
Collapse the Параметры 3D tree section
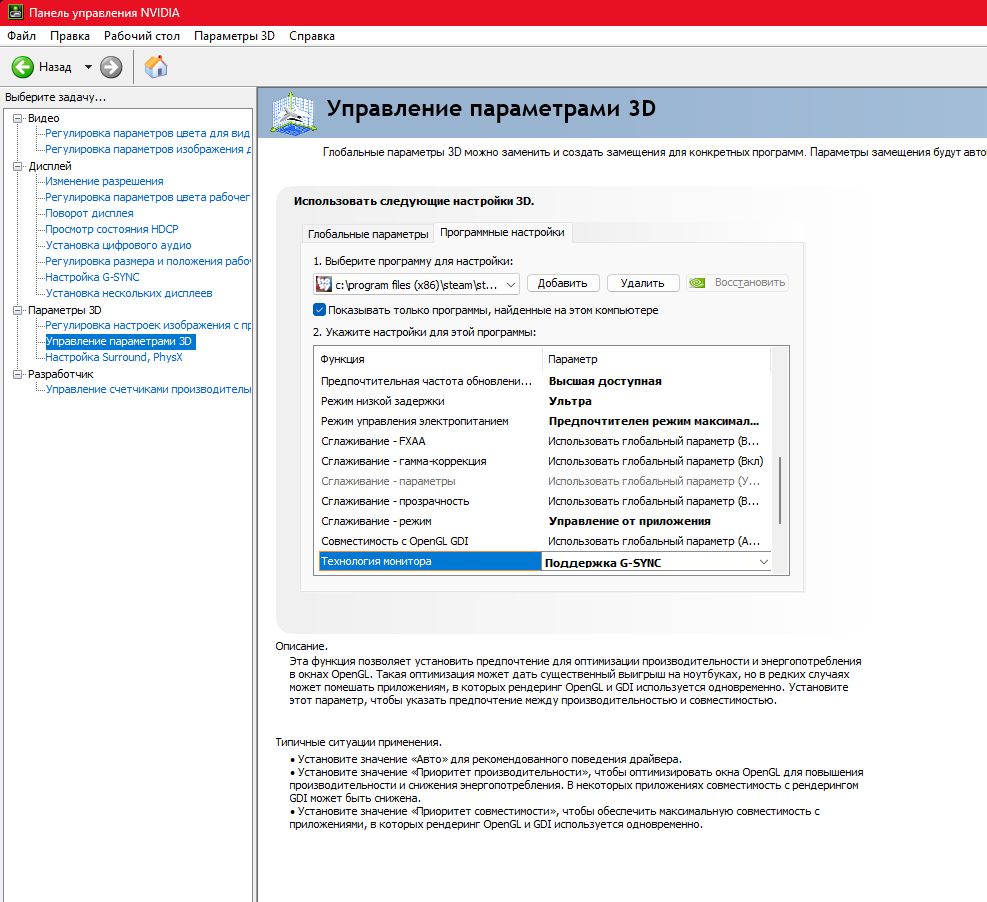(17, 310)
